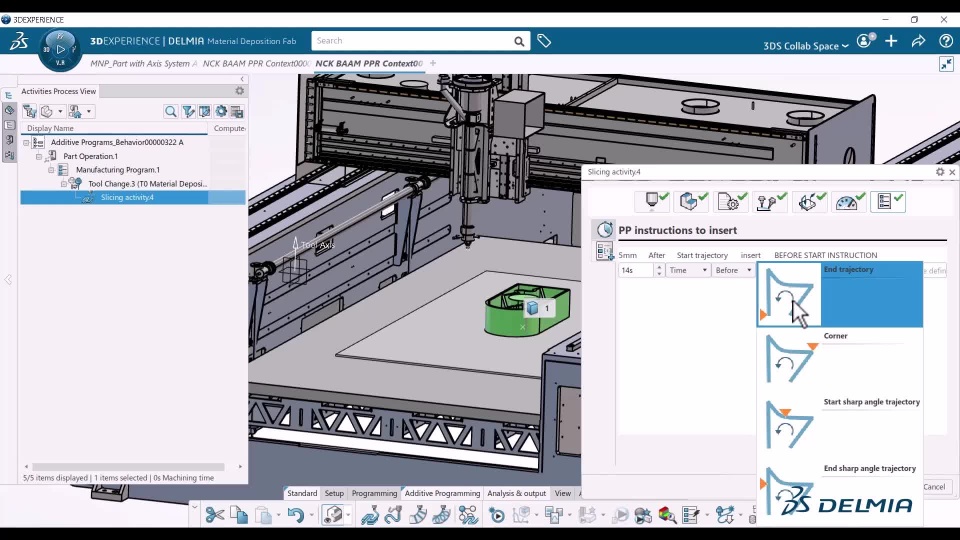Click first additive path icon in bottom toolbar
This screenshot has height=540, width=960.
(x=369, y=515)
